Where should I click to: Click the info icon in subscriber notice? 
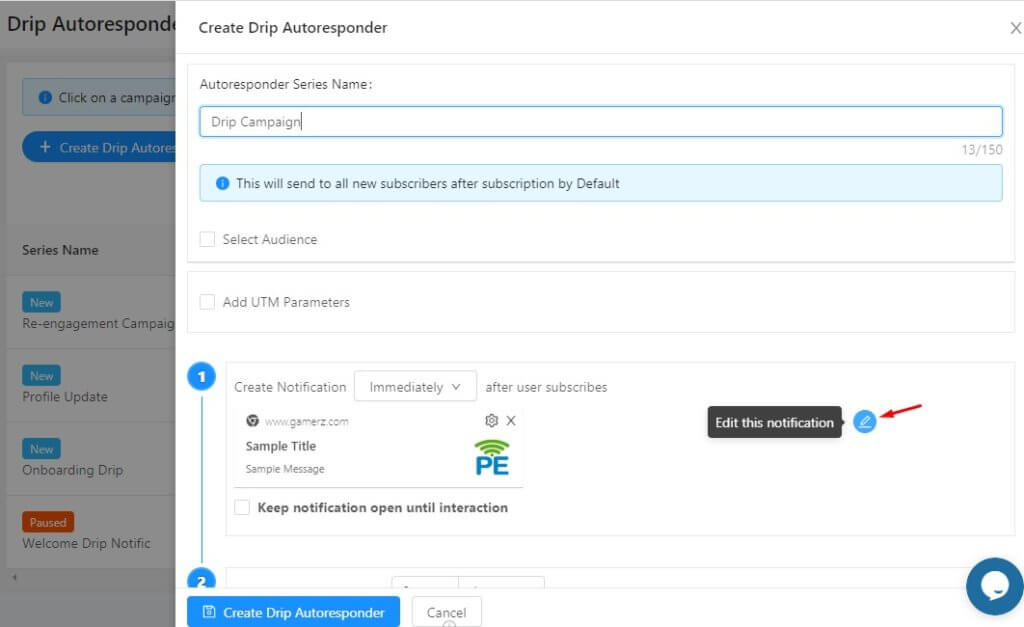coord(222,184)
